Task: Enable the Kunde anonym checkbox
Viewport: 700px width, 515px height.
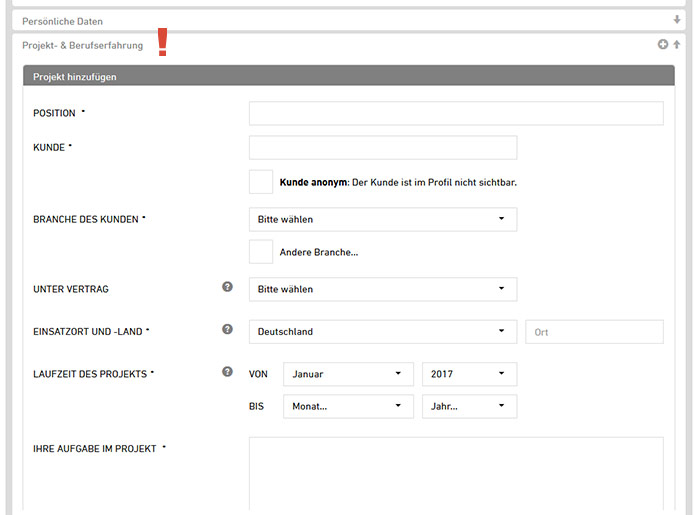Action: coord(261,182)
